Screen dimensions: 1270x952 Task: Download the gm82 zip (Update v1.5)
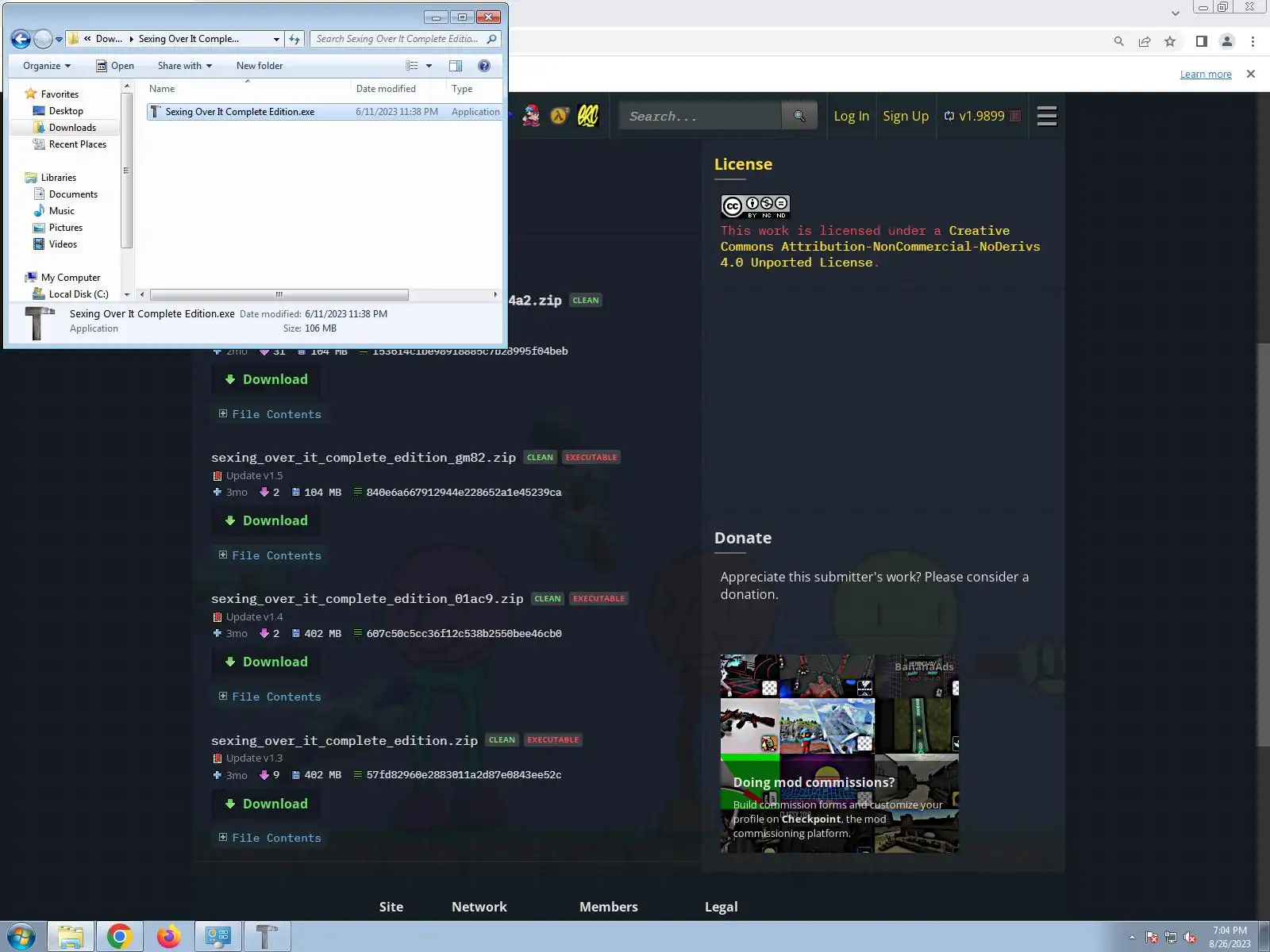coord(266,520)
